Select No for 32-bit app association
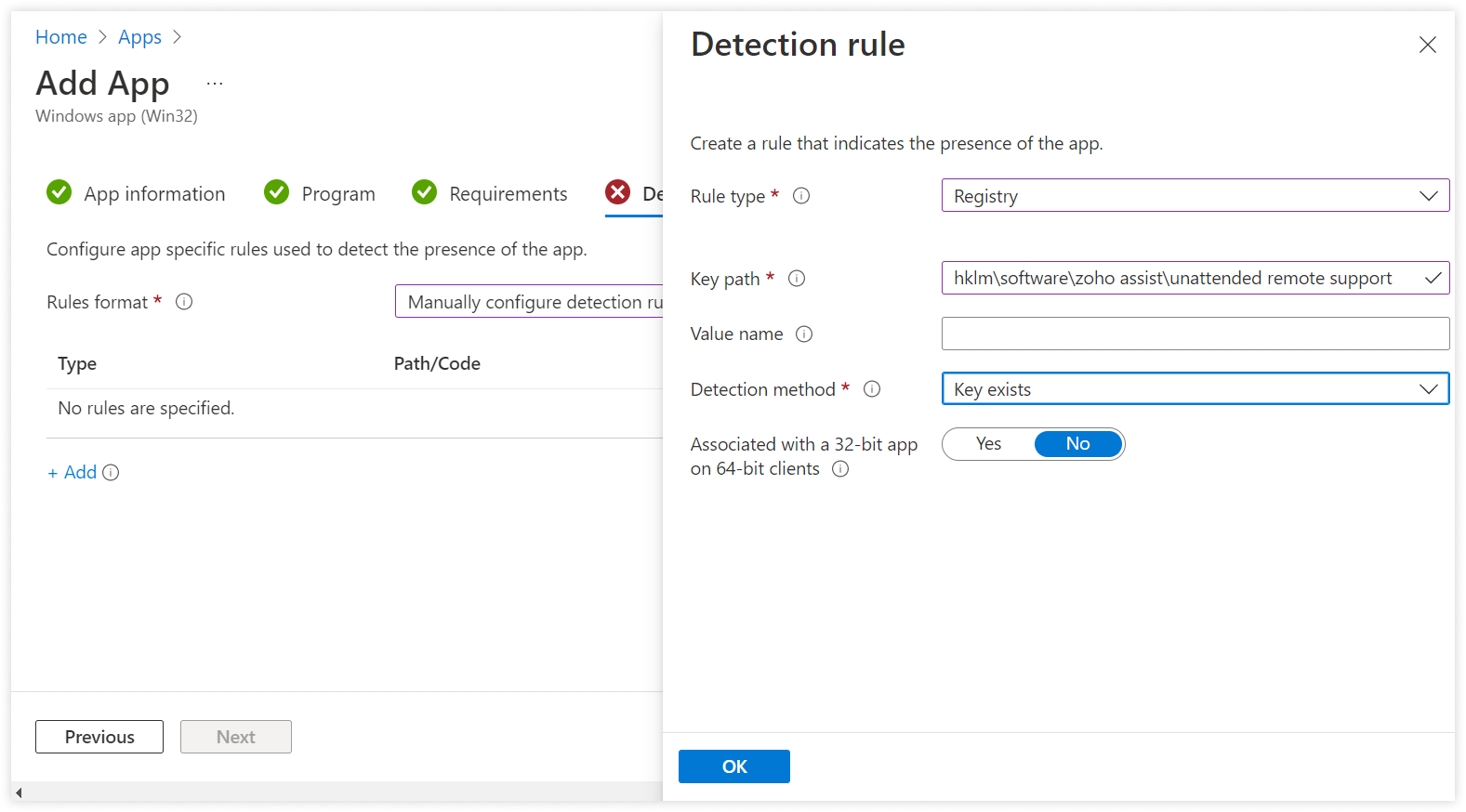Image resolution: width=1466 pixels, height=812 pixels. pyautogui.click(x=1077, y=444)
